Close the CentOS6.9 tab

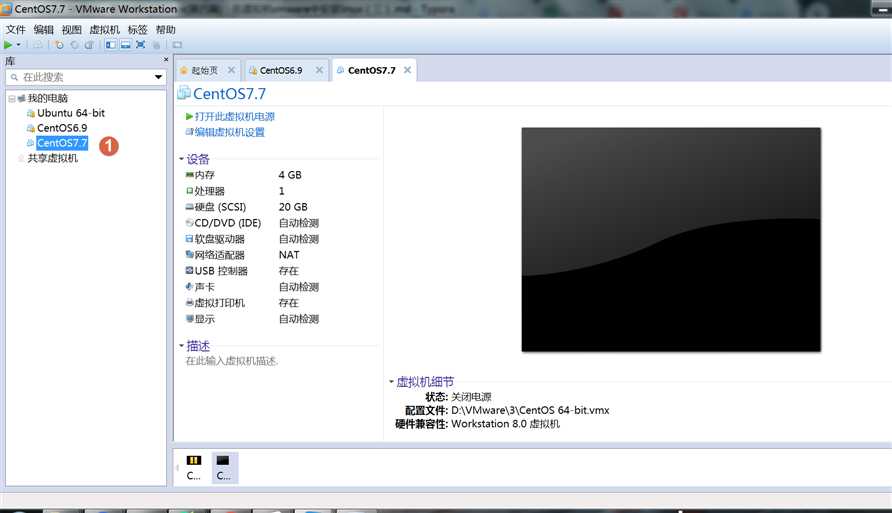click(319, 70)
